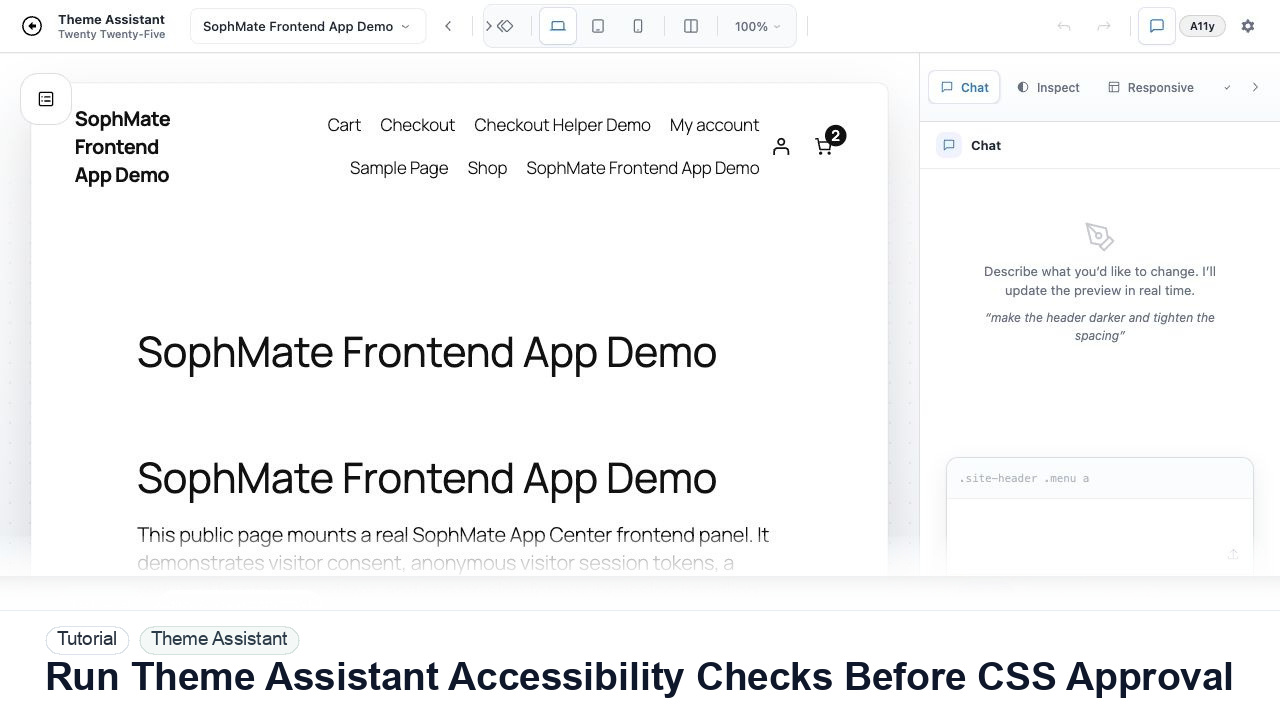Switch to mobile phone preview mode
Screen dimensions: 1280x720
pyautogui.click(x=638, y=27)
